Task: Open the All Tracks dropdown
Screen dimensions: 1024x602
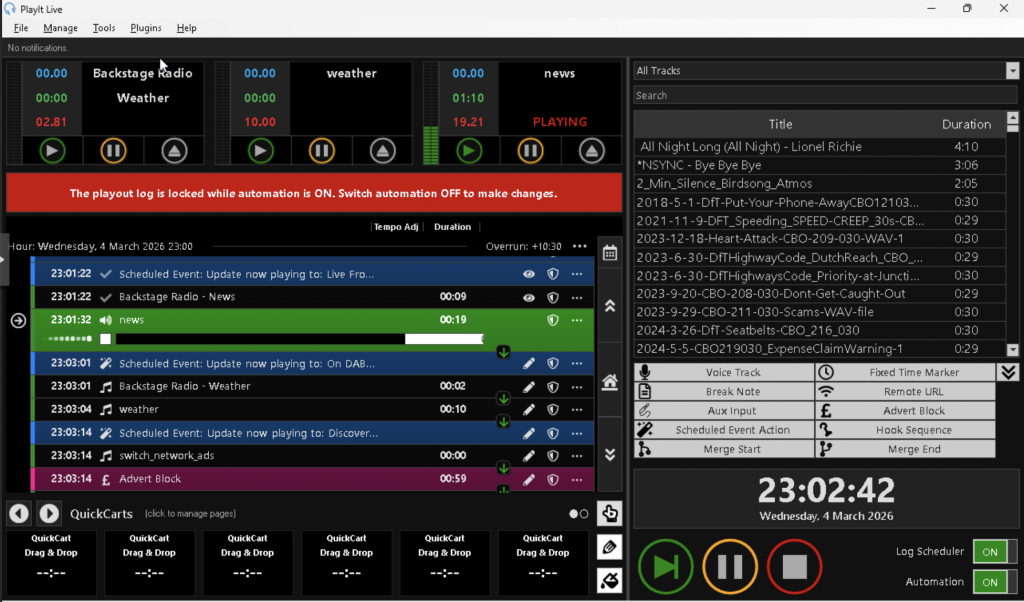Action: (1012, 71)
